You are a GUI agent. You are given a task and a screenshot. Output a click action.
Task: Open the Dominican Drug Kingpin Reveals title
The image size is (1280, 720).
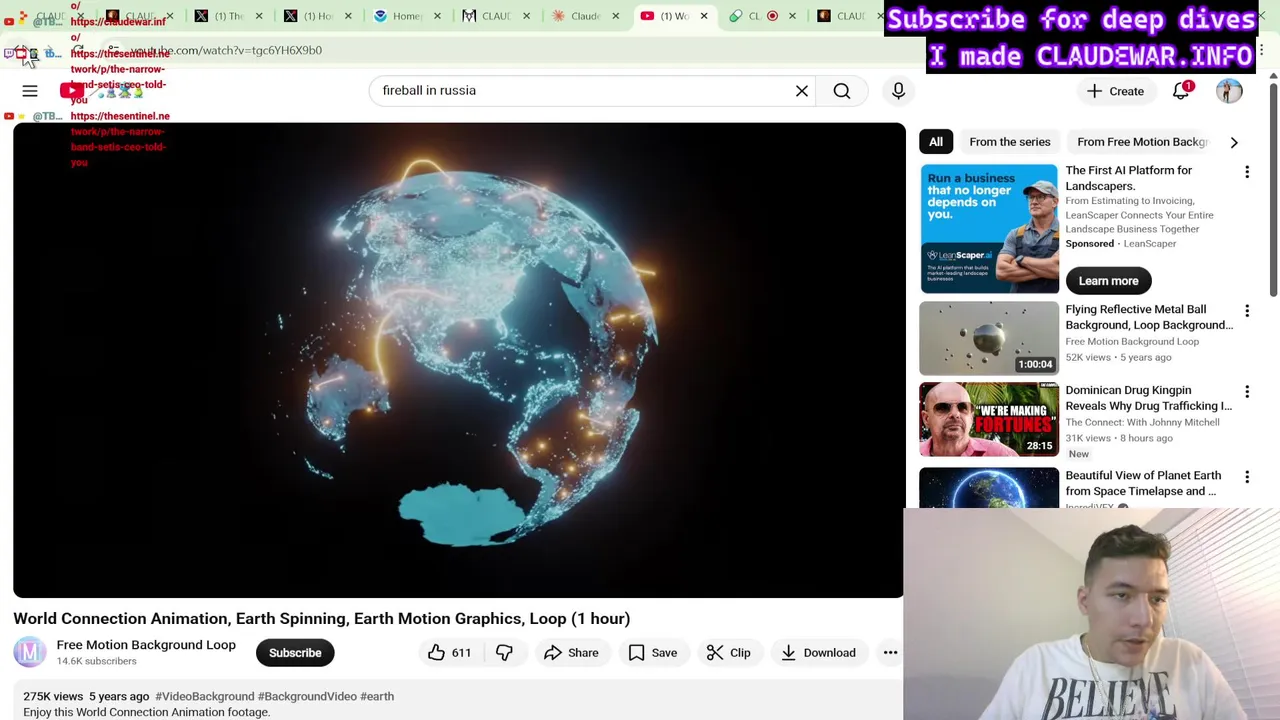[x=1148, y=398]
